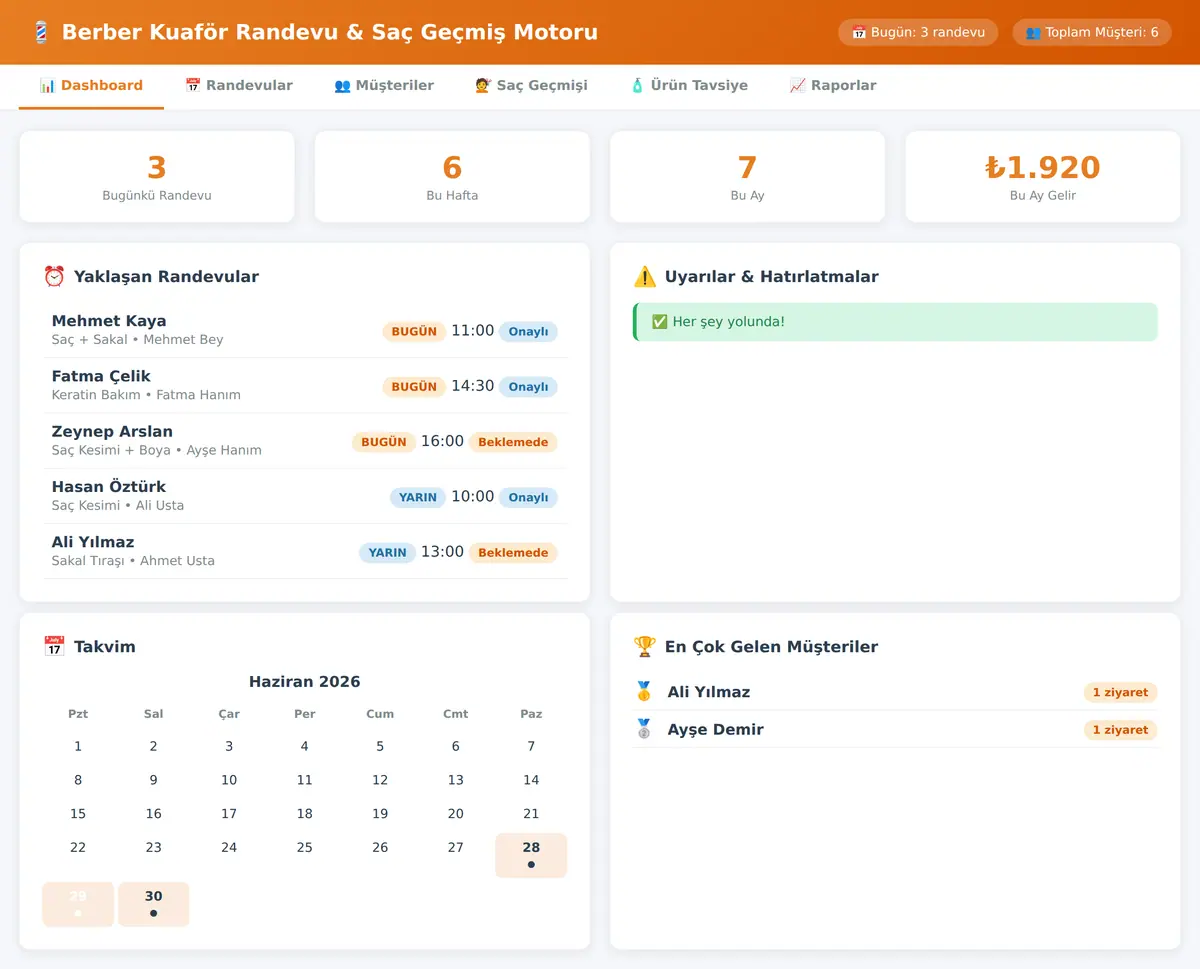Click the BUGÜN badge on Fatma Çelik's row
This screenshot has width=1200, height=969.
(x=414, y=387)
